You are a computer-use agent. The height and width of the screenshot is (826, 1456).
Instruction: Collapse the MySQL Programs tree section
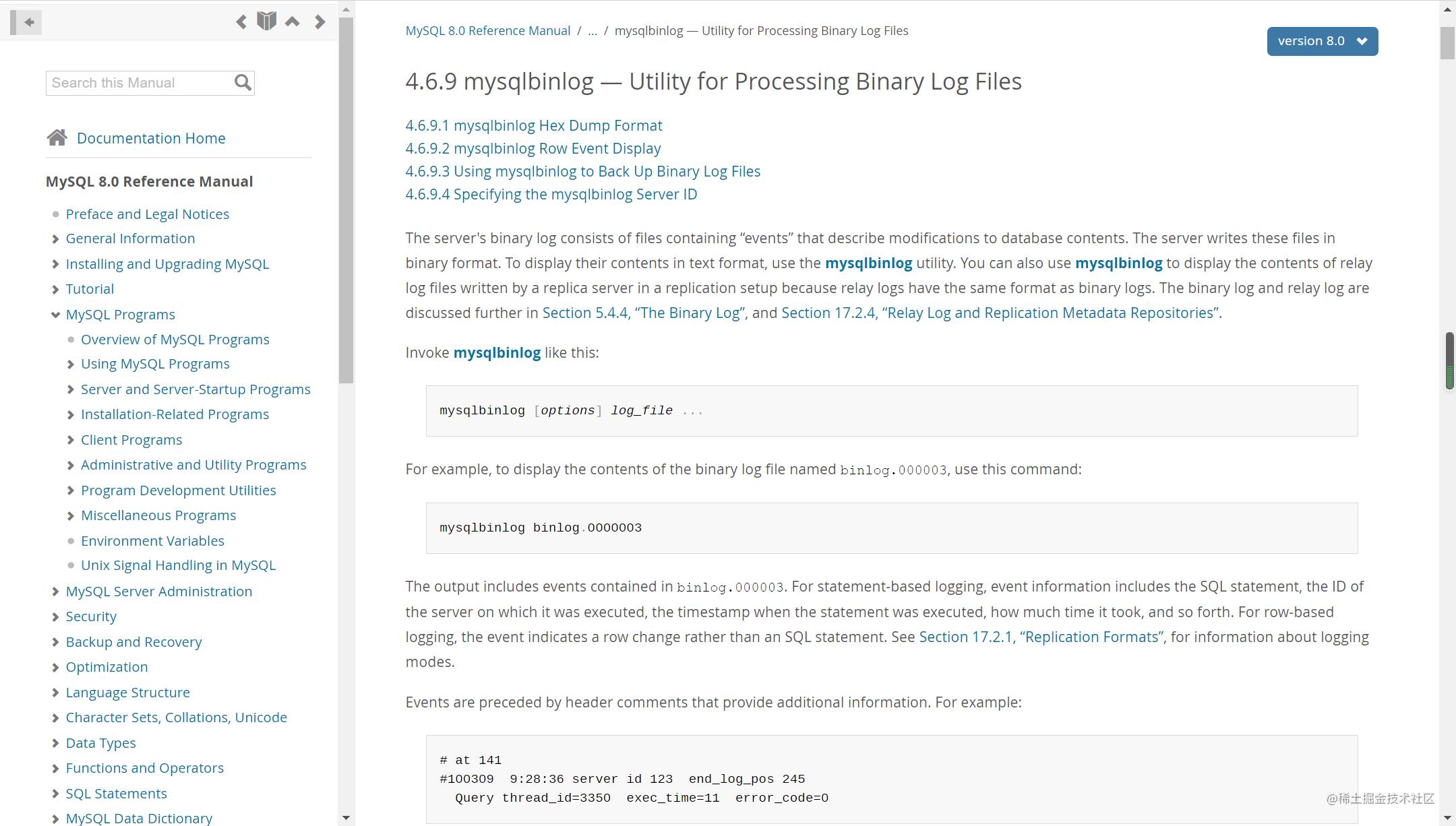coord(55,315)
